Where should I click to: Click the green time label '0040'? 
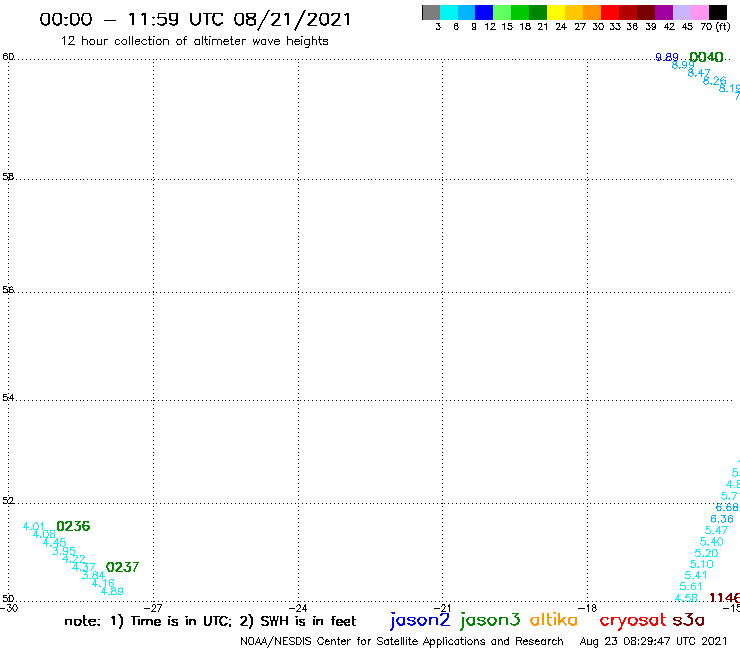706,57
